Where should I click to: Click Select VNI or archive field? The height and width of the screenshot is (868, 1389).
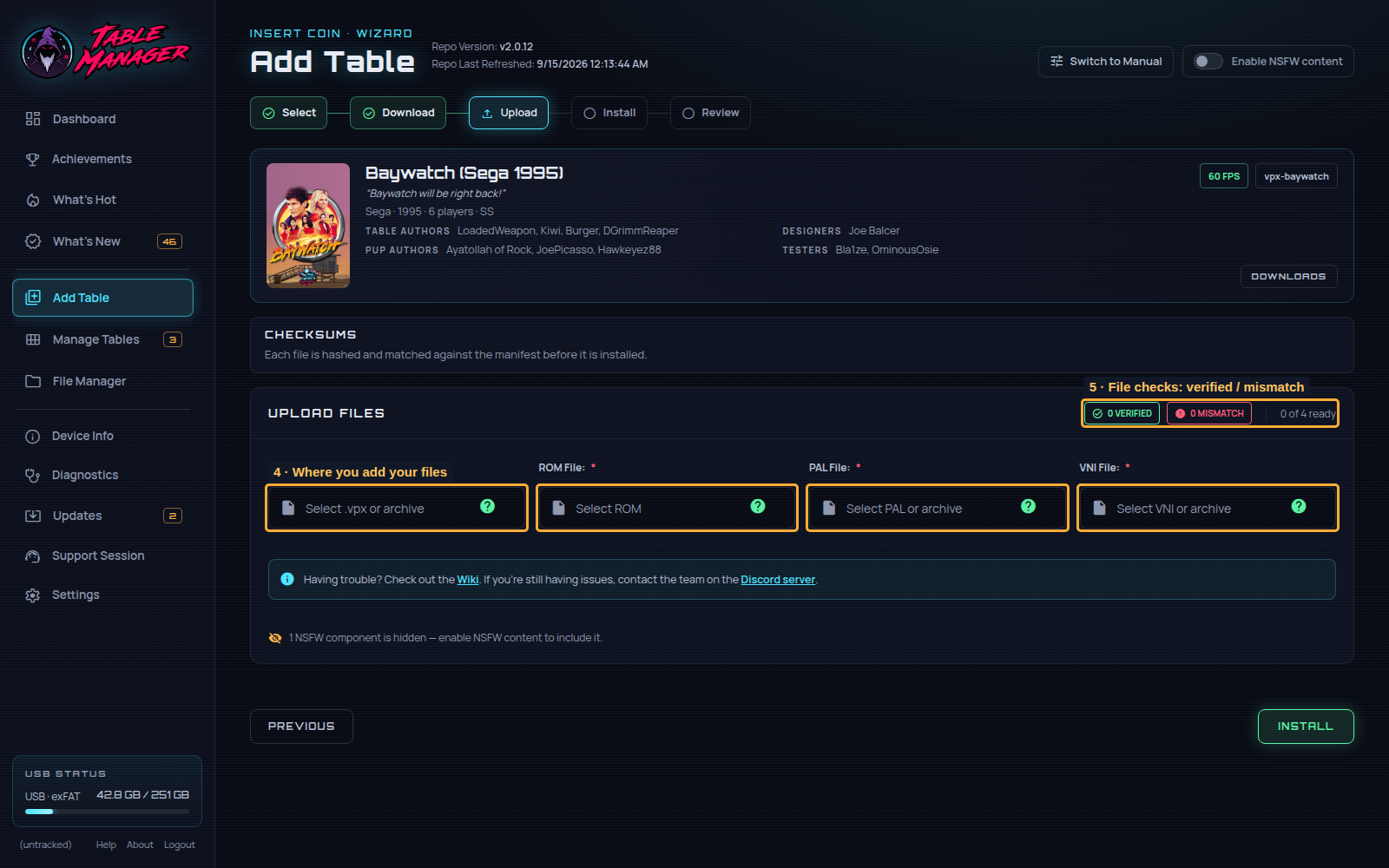pyautogui.click(x=1208, y=508)
